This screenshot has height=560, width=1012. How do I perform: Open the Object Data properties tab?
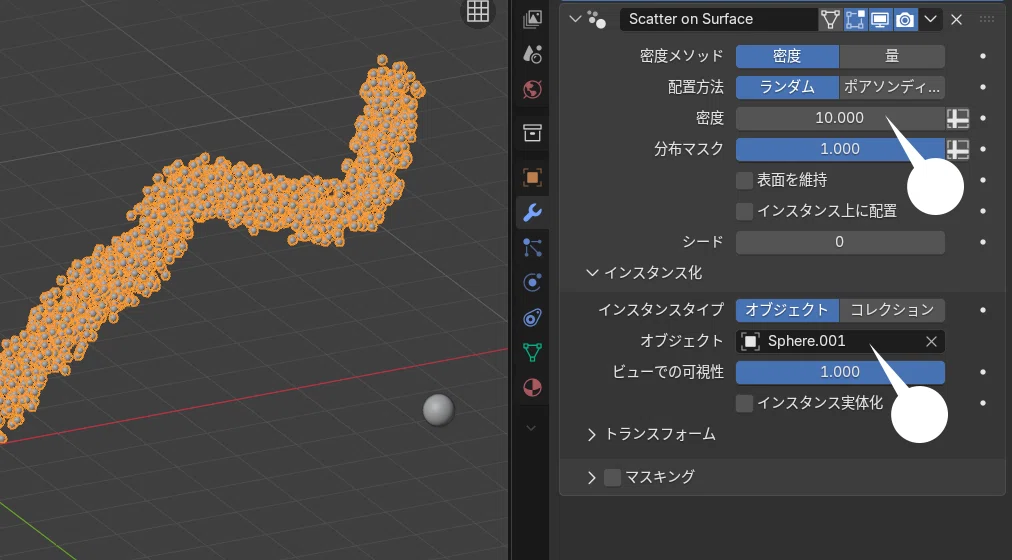point(532,352)
